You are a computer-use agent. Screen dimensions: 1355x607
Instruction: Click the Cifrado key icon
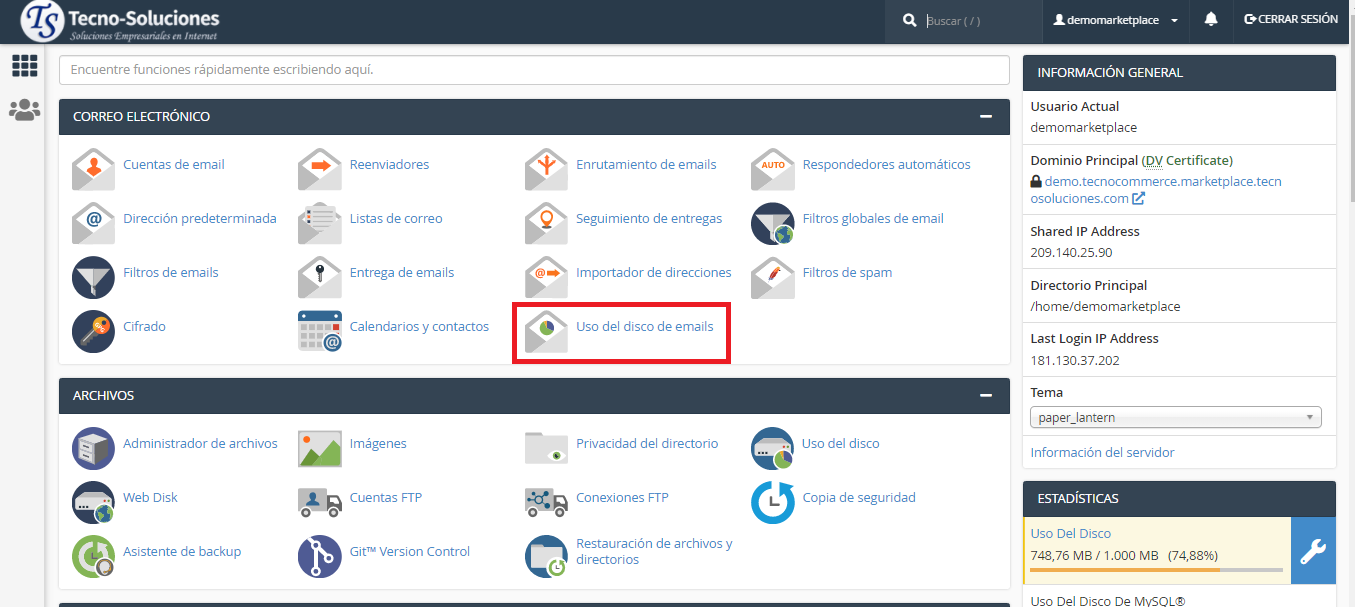(x=93, y=330)
